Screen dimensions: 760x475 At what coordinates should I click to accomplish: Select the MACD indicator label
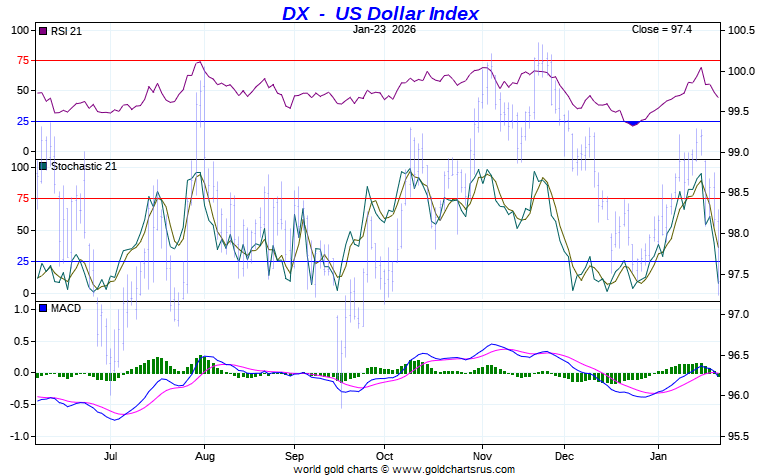[x=65, y=308]
